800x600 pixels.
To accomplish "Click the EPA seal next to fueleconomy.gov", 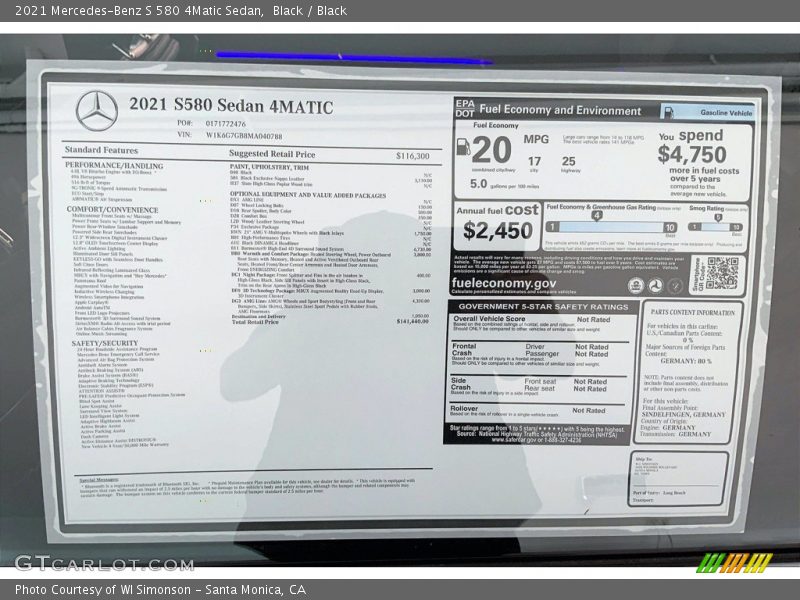I will (x=636, y=285).
